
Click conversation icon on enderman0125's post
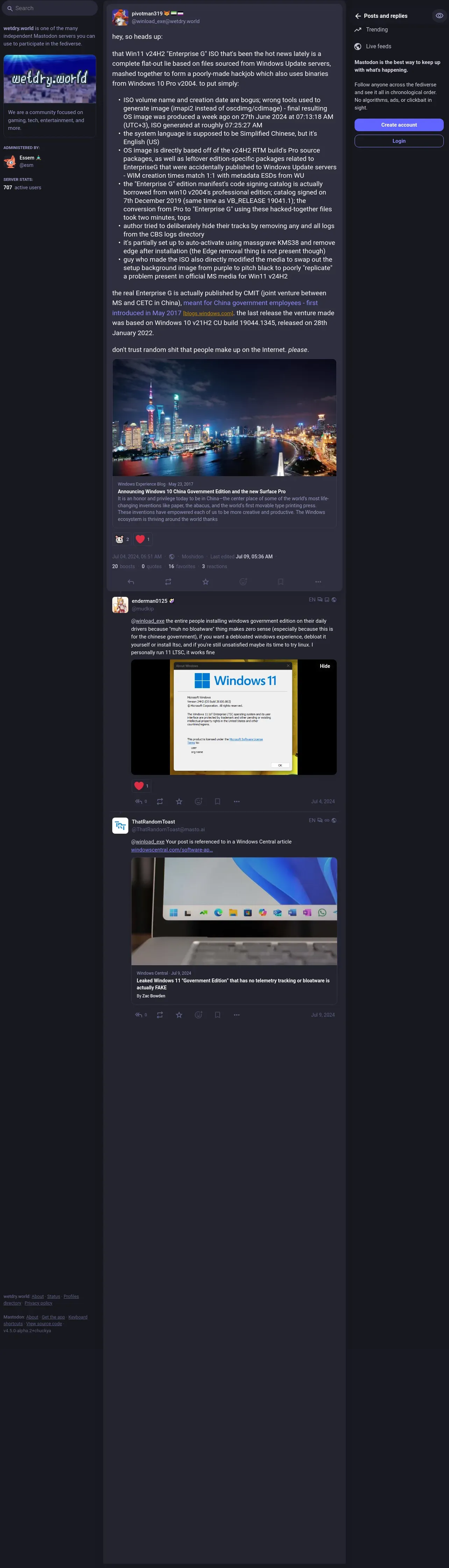point(320,600)
